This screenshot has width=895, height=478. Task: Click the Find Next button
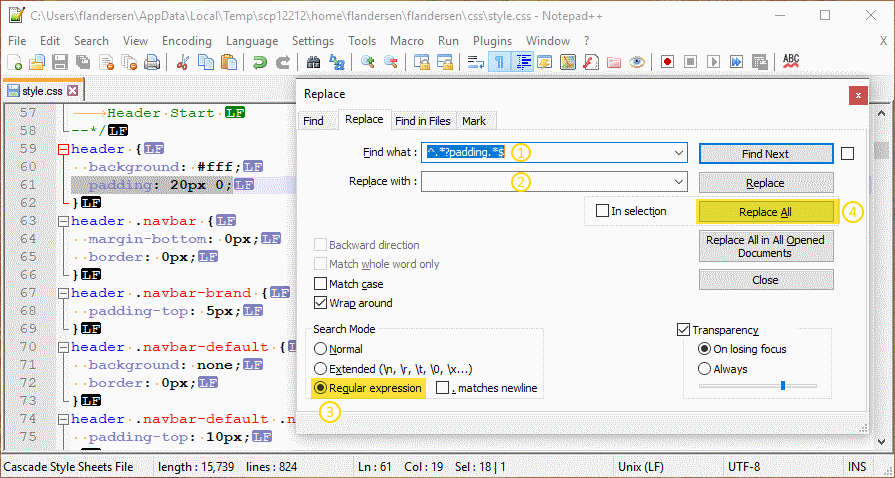(x=765, y=154)
